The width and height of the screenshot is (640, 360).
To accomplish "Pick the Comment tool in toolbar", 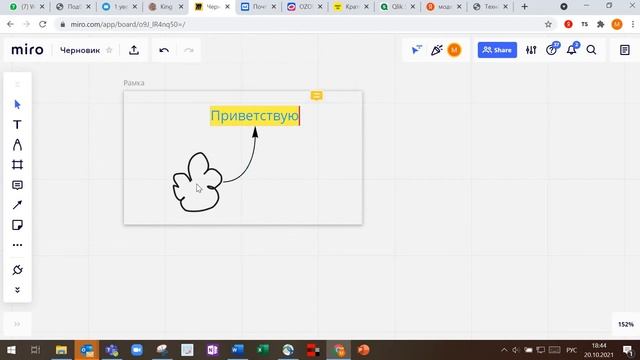I will click(x=17, y=185).
